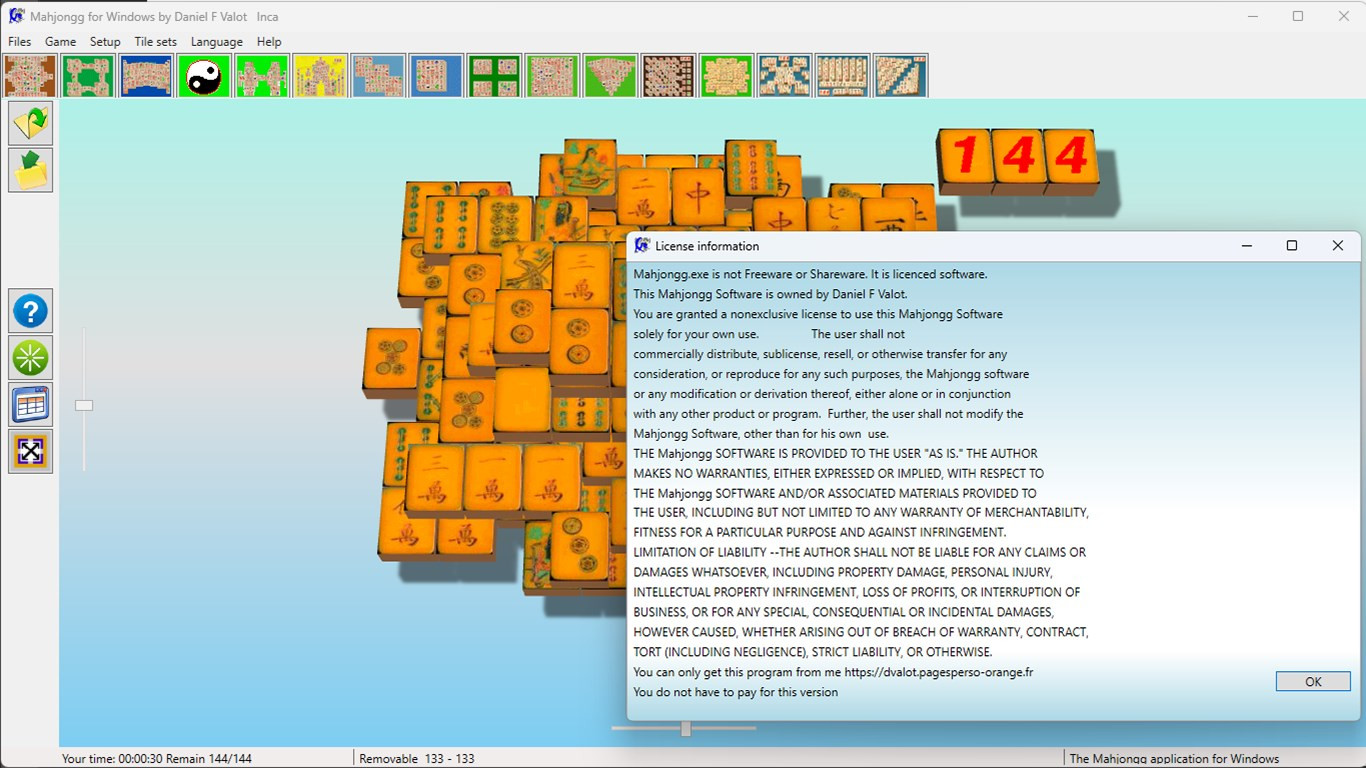The image size is (1366, 768).
Task: Open the Files menu
Action: pos(20,42)
